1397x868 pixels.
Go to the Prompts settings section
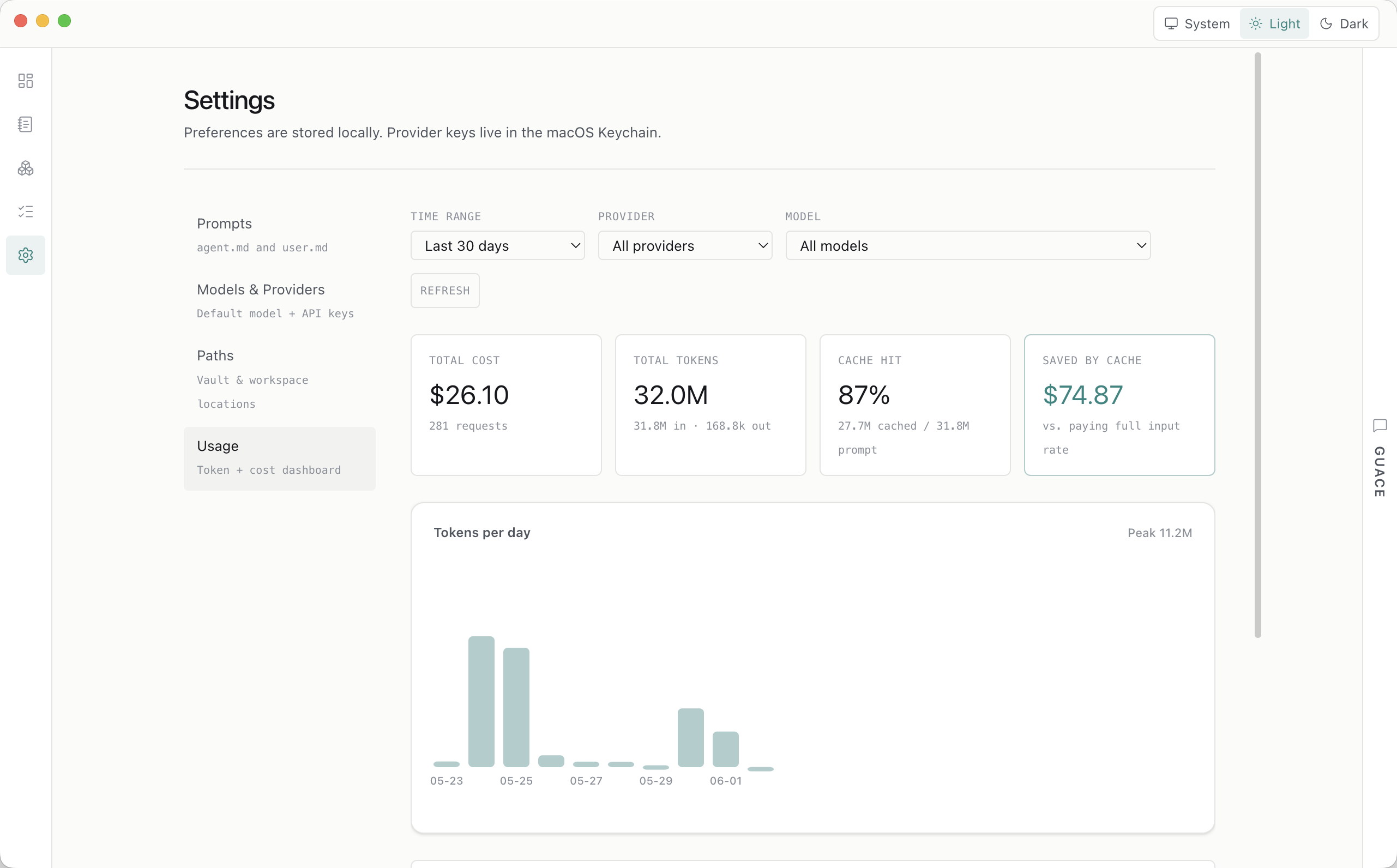point(280,235)
